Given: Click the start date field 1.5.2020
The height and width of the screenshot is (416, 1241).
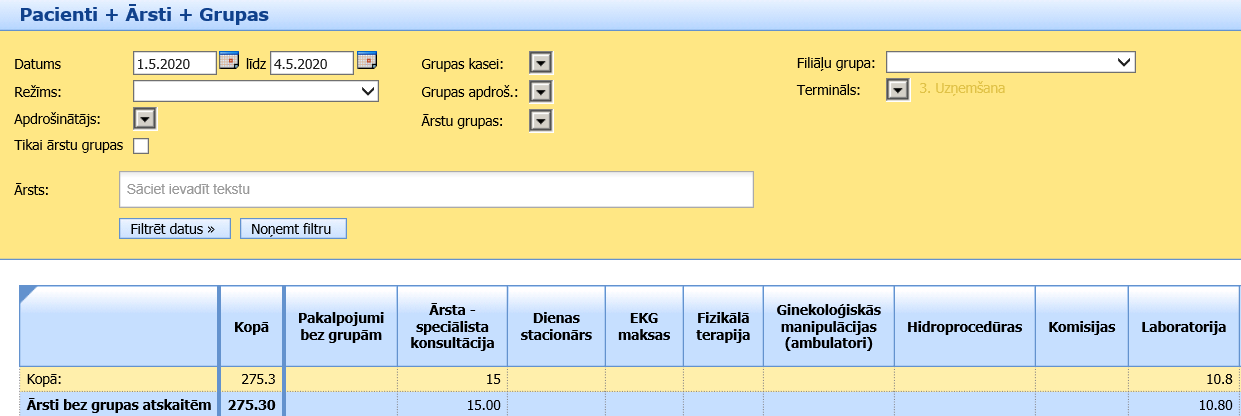Looking at the screenshot, I should [174, 64].
